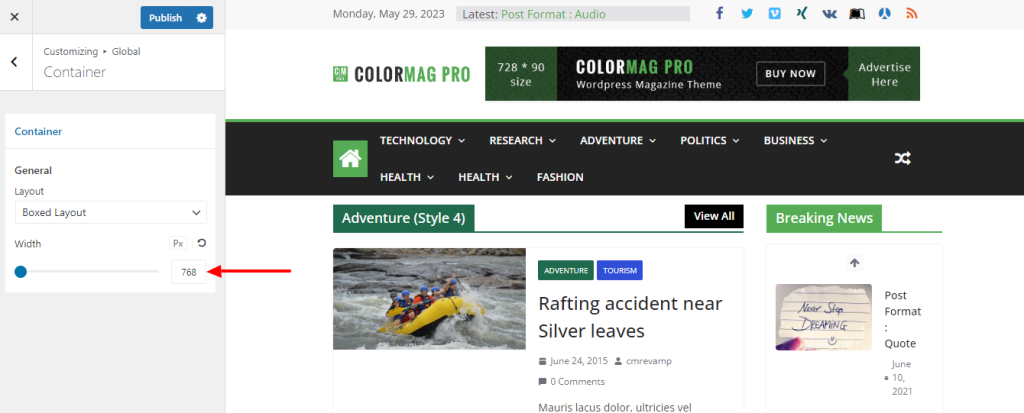Click the Width slider handle
Screen dimensions: 1024x413
point(20,272)
